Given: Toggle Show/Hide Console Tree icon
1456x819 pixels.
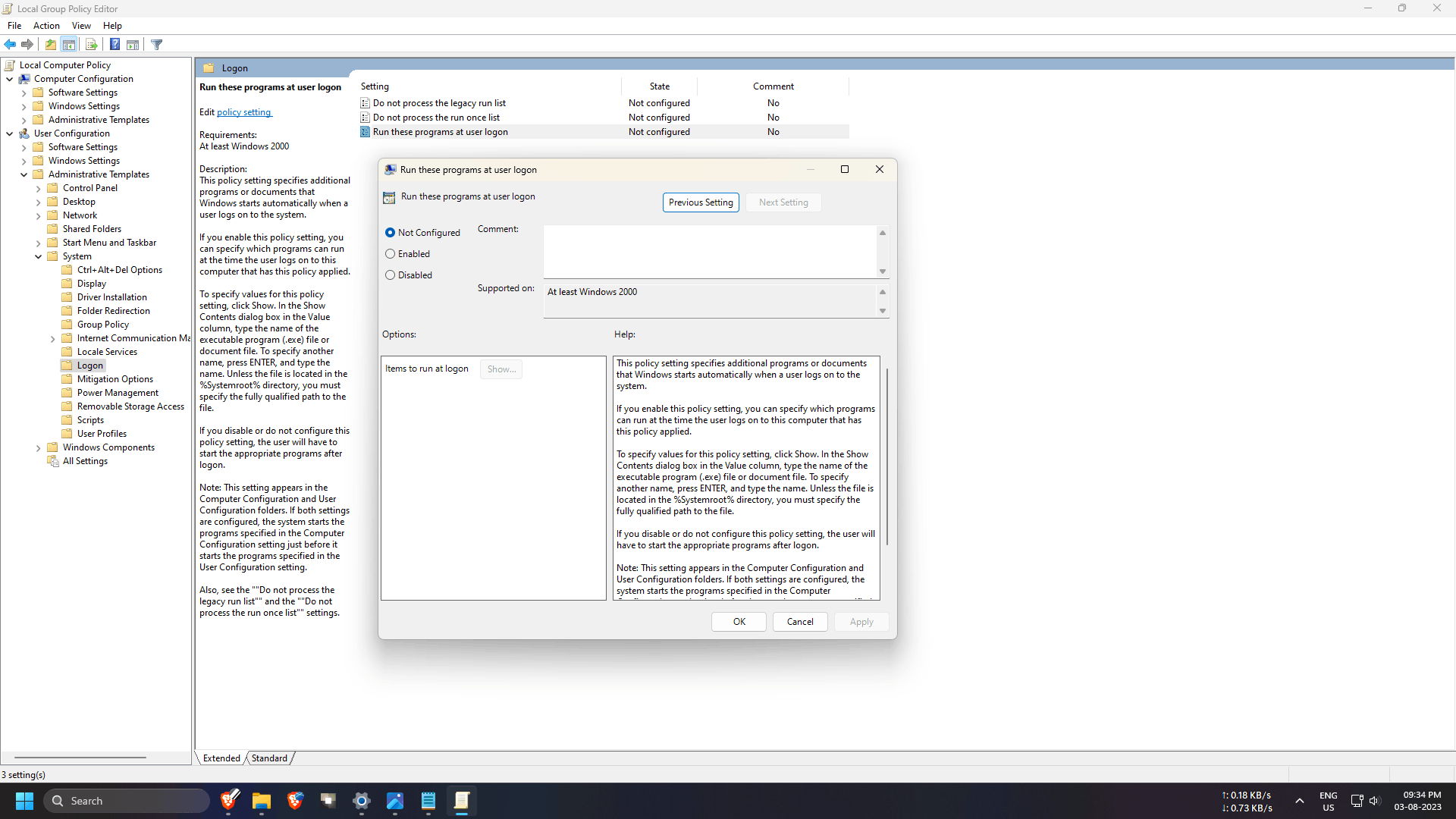Looking at the screenshot, I should point(69,45).
